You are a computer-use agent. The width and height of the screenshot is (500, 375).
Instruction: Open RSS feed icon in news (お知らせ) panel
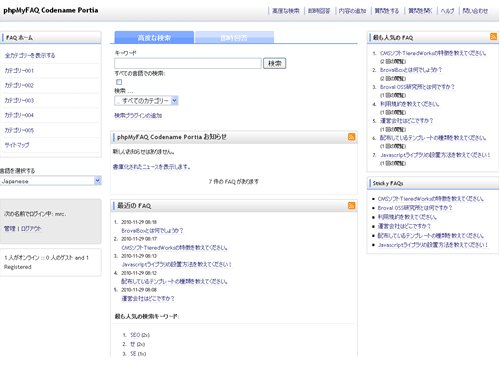pyautogui.click(x=351, y=137)
